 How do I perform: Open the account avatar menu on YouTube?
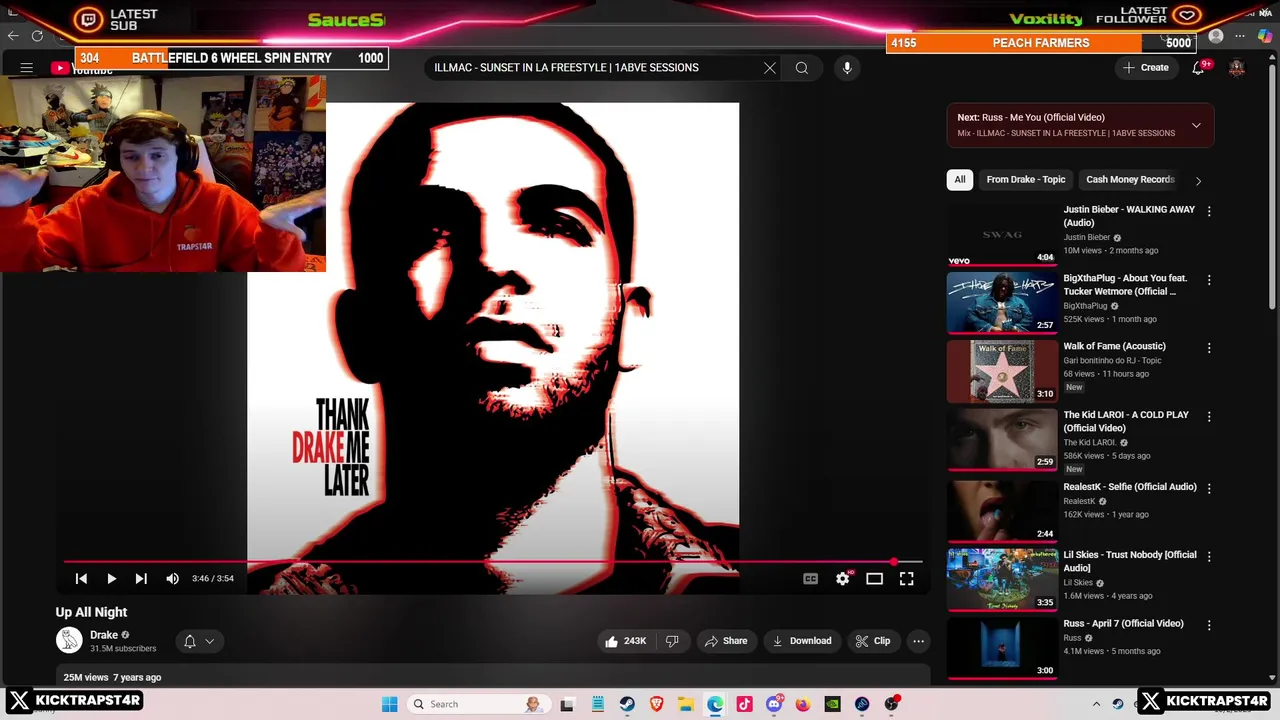click(1237, 68)
